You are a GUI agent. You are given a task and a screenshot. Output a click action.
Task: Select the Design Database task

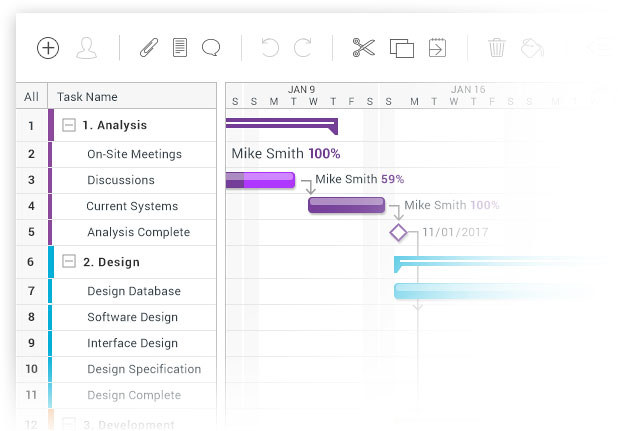coord(134,291)
